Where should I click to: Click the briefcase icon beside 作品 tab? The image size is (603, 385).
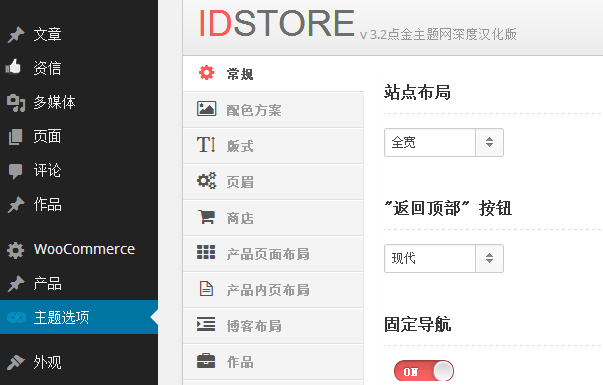pyautogui.click(x=206, y=361)
